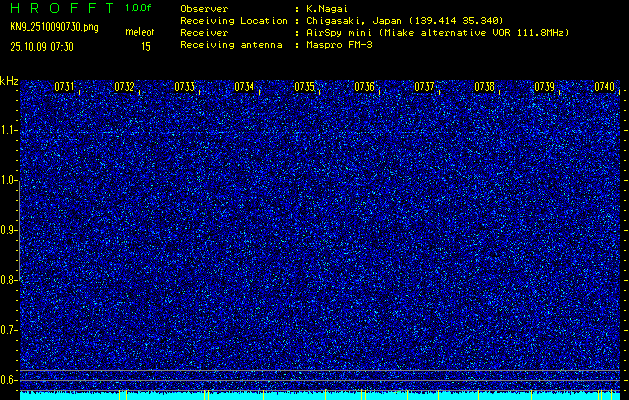629x400 pixels.
Task: Click the 0733 time label
Action: point(184,87)
